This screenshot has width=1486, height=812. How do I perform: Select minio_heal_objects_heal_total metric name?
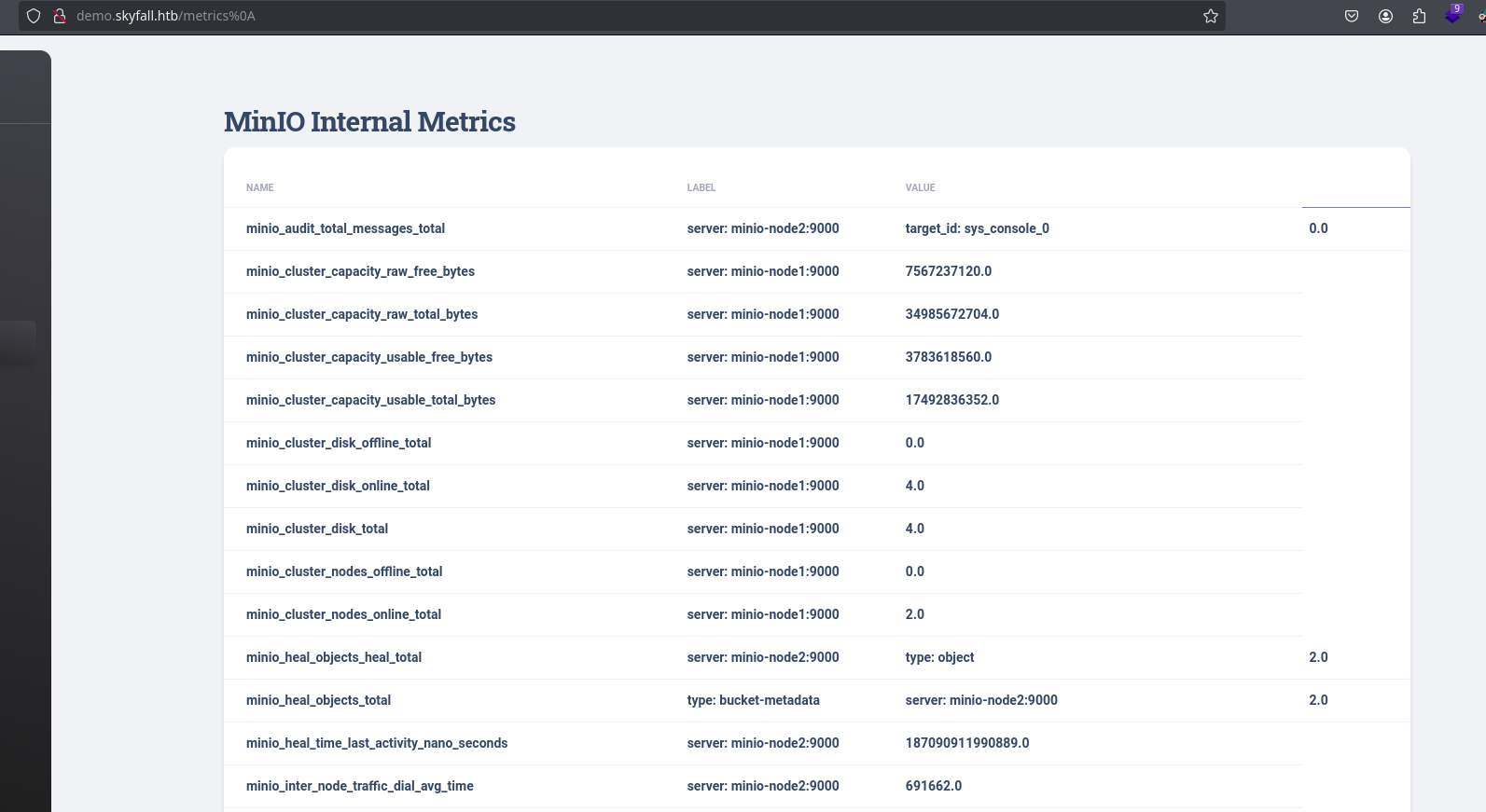tap(334, 657)
